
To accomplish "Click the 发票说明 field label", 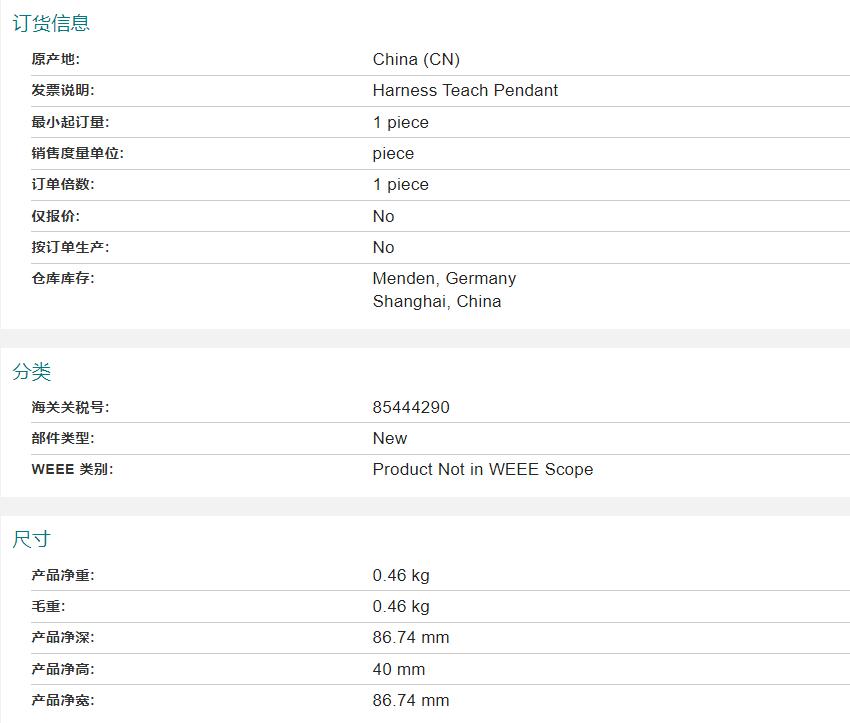I will point(62,90).
